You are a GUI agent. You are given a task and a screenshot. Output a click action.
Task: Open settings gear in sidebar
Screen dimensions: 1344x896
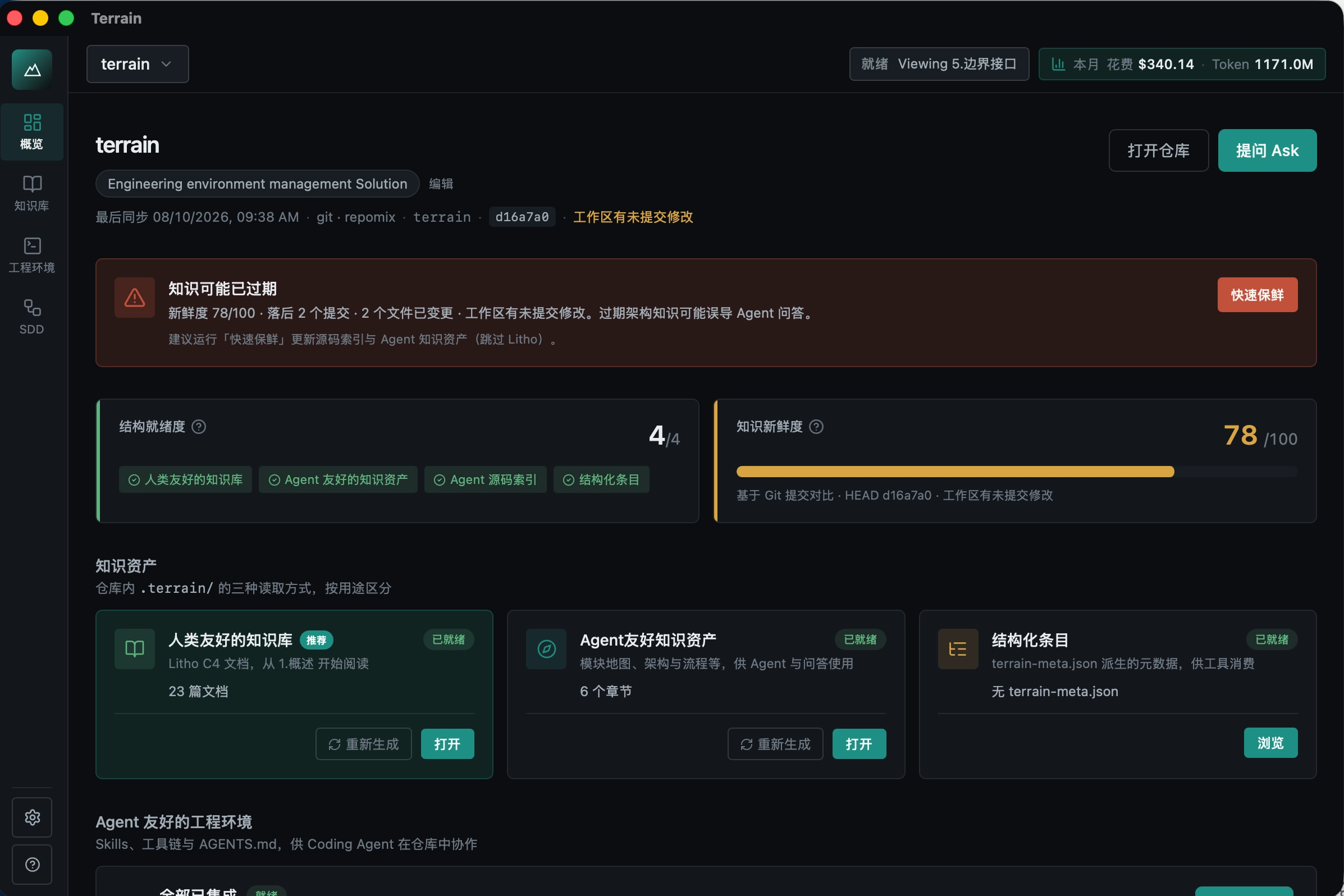32,817
